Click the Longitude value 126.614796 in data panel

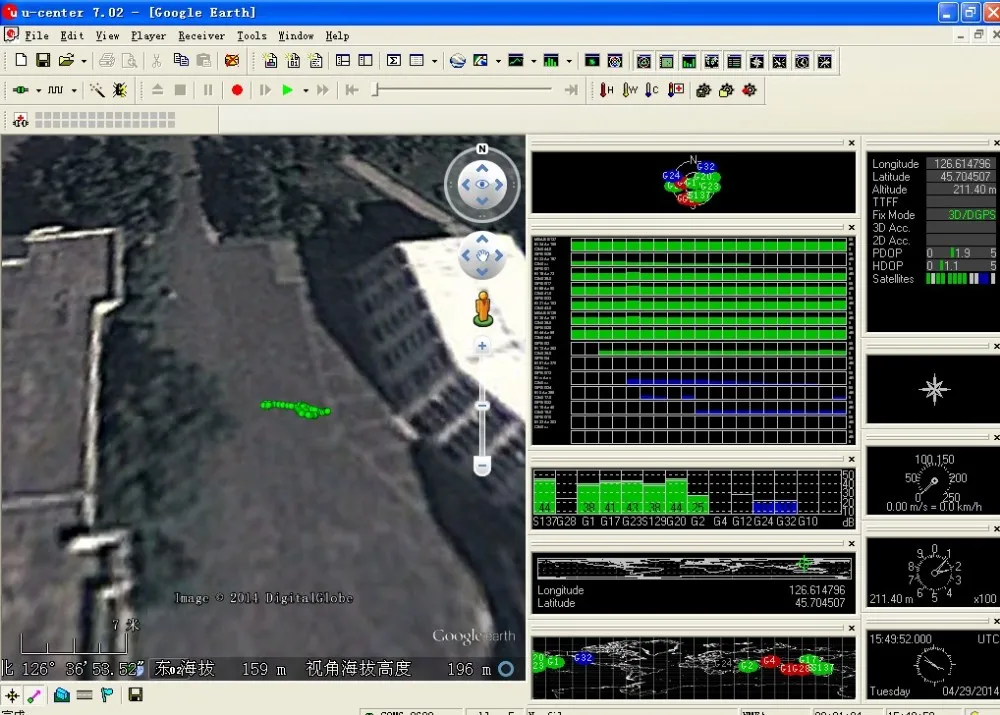pyautogui.click(x=962, y=164)
